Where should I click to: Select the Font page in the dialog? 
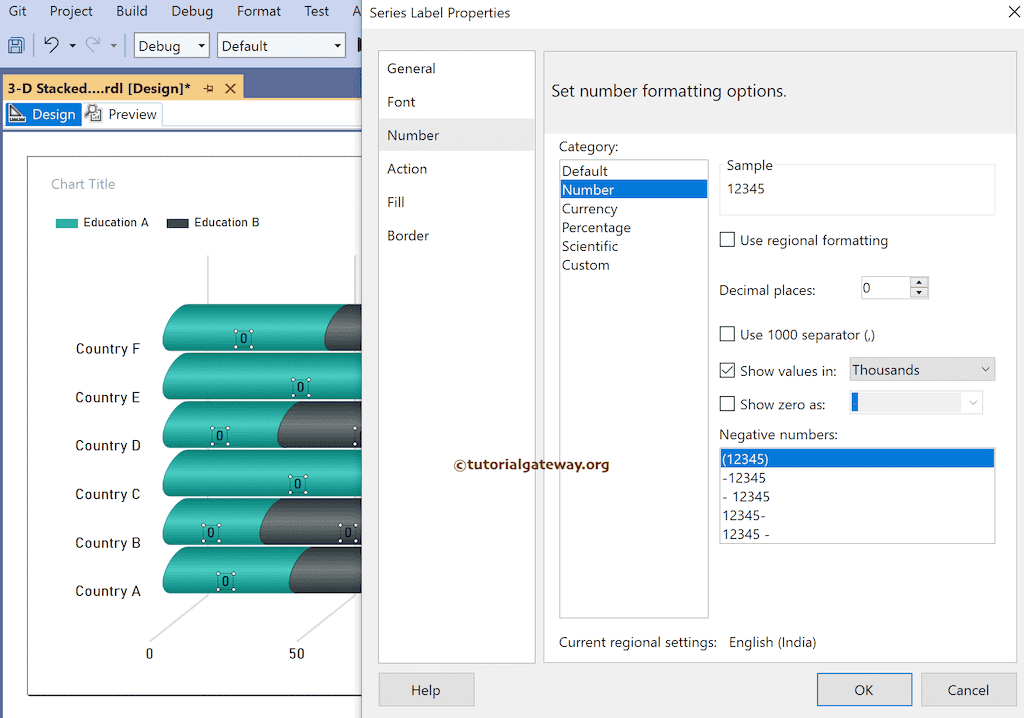[x=456, y=102]
